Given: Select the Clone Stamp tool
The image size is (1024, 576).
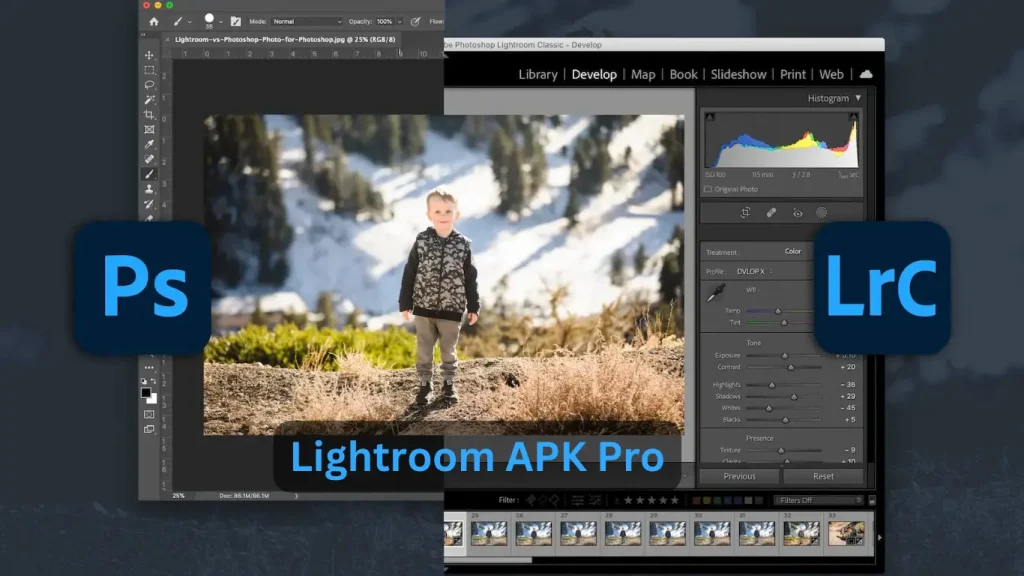Looking at the screenshot, I should (x=150, y=189).
